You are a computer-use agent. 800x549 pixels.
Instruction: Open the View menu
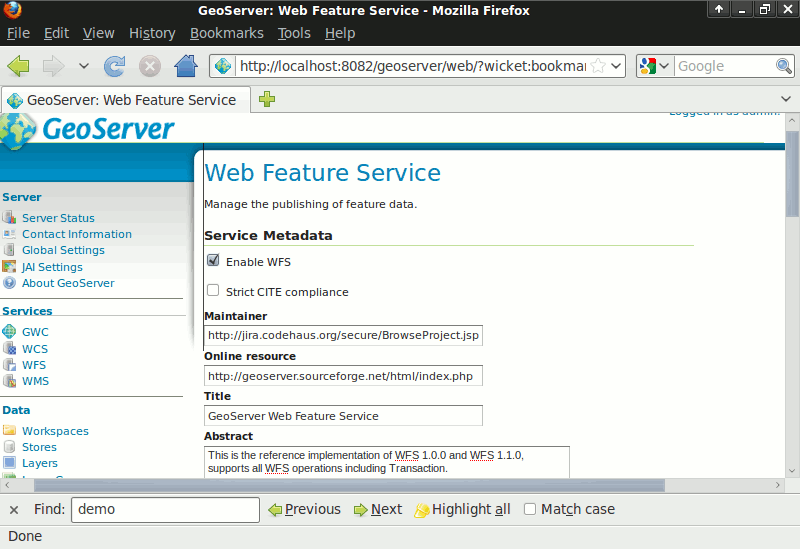[x=98, y=33]
